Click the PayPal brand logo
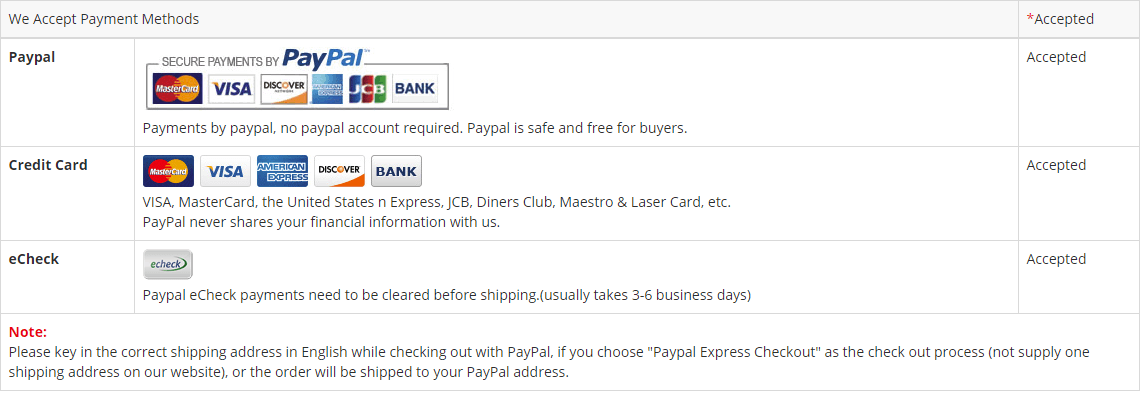Image resolution: width=1140 pixels, height=400 pixels. click(325, 59)
